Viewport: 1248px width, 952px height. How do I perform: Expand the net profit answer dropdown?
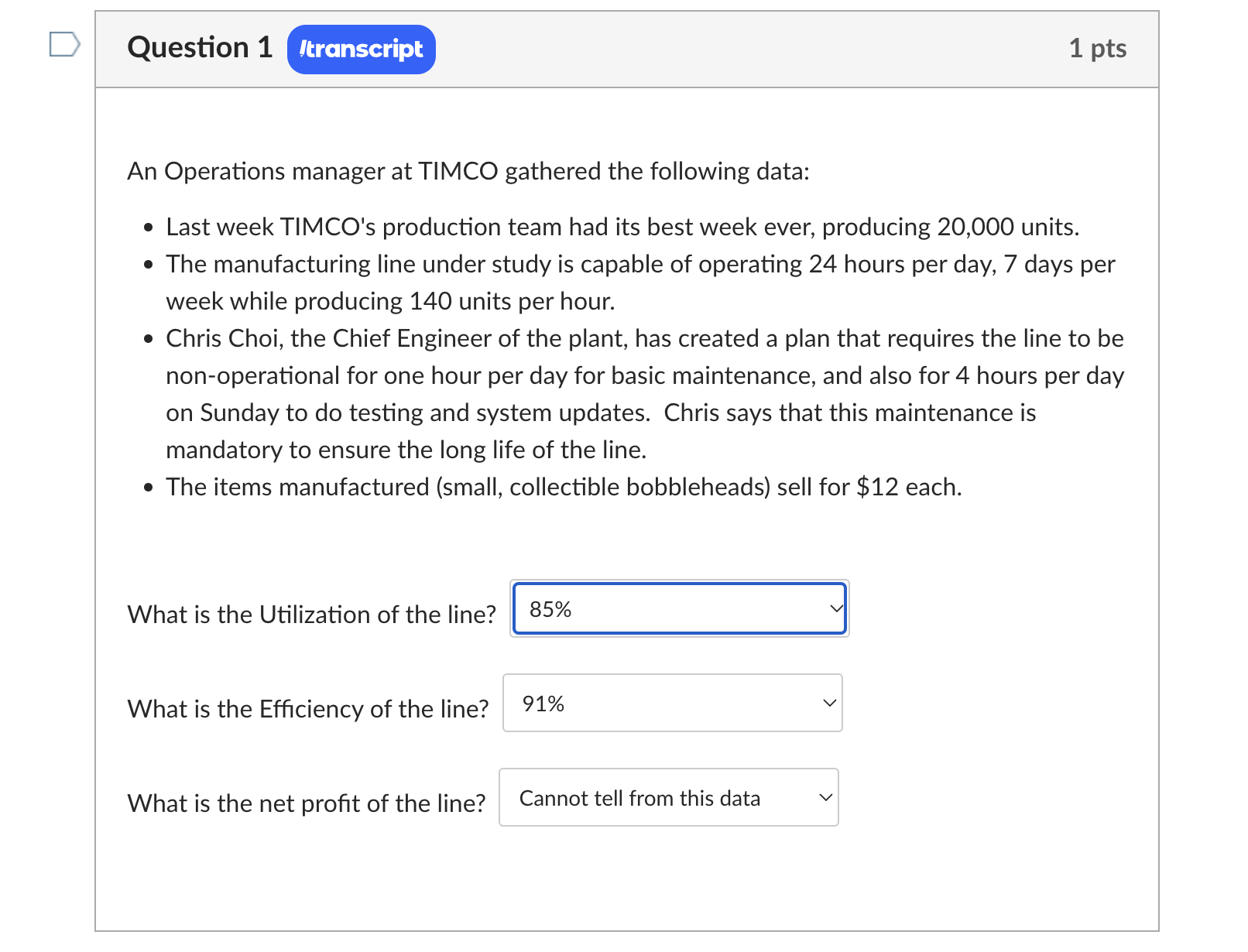(669, 797)
